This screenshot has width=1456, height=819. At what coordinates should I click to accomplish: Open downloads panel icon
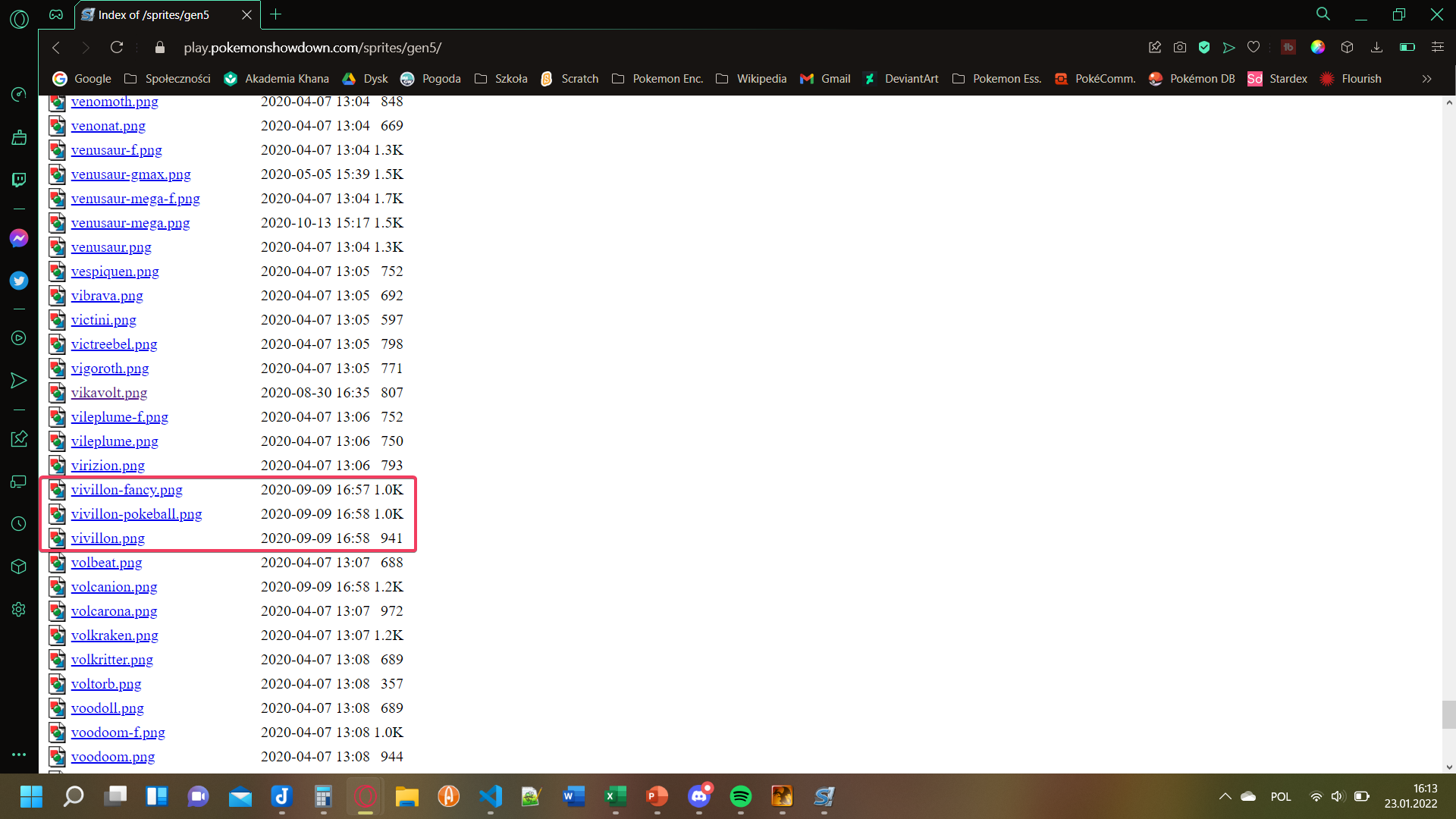[x=1376, y=48]
